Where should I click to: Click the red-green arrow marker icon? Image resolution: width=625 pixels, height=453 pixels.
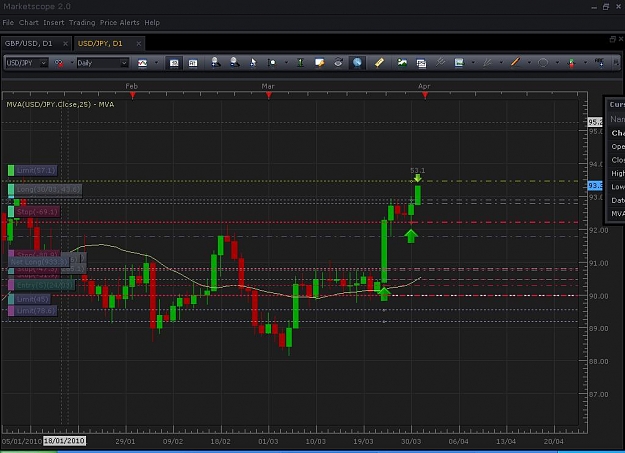(571, 63)
